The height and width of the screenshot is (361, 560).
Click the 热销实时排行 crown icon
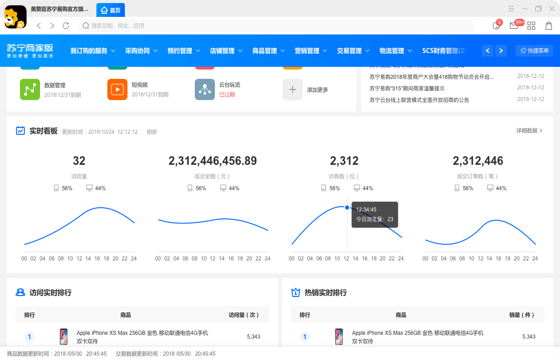tap(295, 292)
